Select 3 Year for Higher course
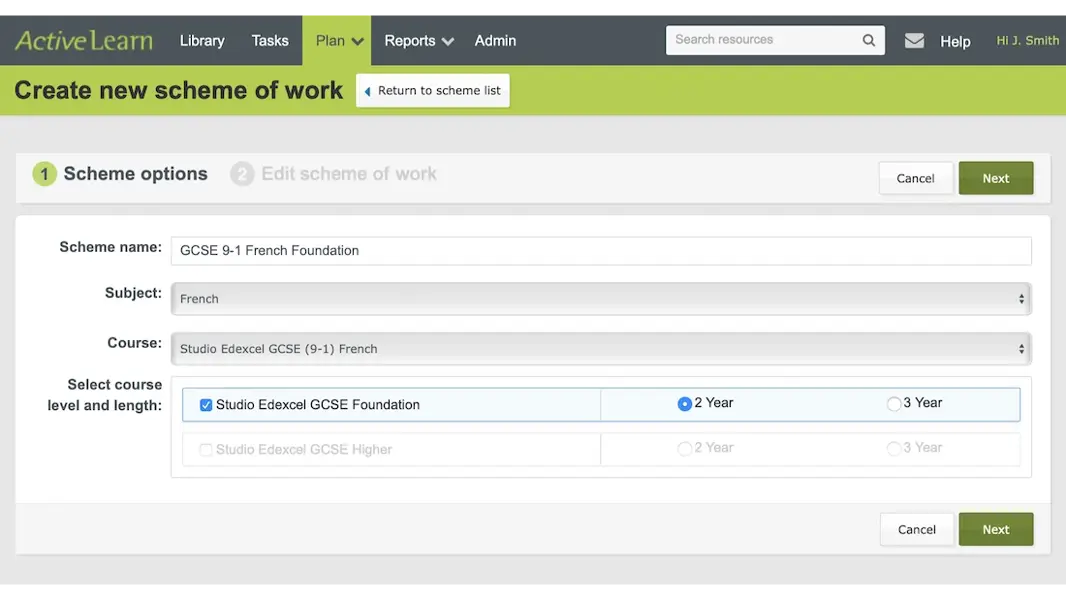 [x=894, y=448]
